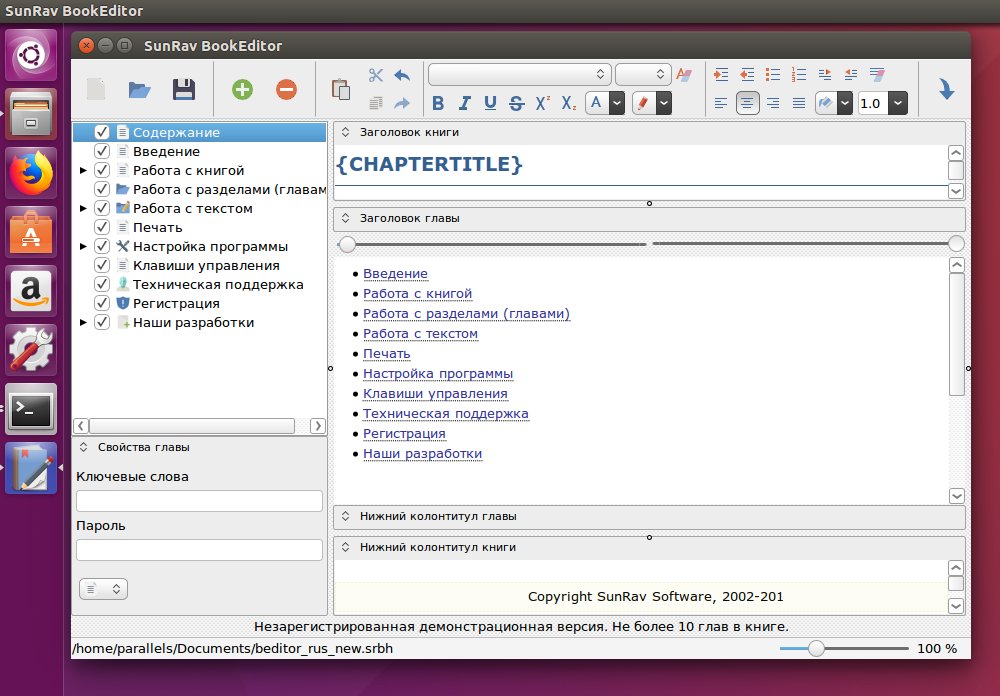Open the font color dropdown arrow
The width and height of the screenshot is (1000, 696).
pyautogui.click(x=617, y=103)
